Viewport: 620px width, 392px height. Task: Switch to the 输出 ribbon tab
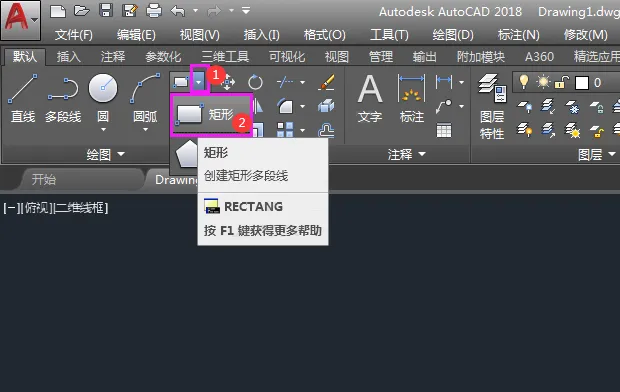[x=425, y=57]
